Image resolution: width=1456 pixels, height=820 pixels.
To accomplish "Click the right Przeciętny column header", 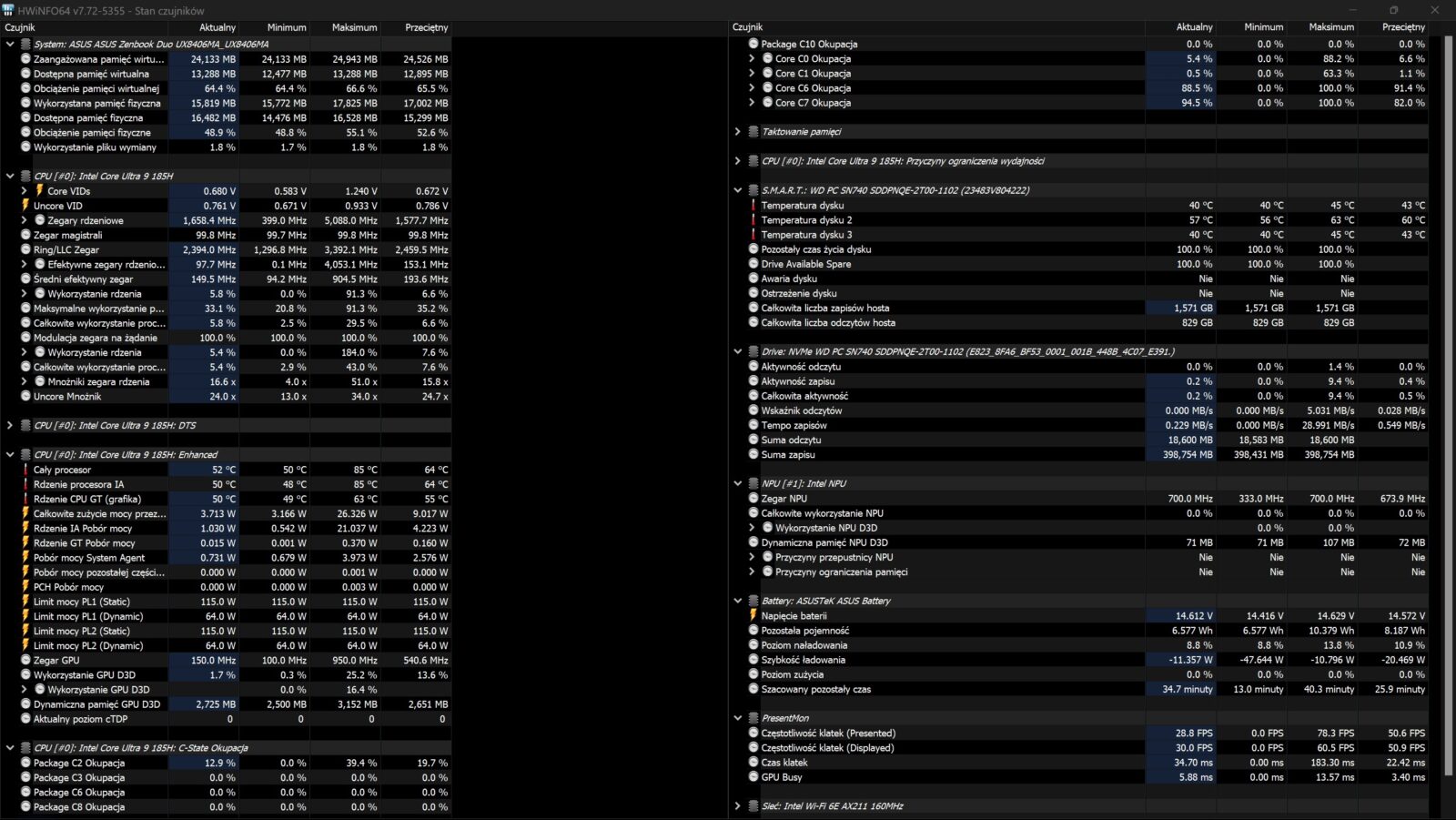I will 1402,27.
